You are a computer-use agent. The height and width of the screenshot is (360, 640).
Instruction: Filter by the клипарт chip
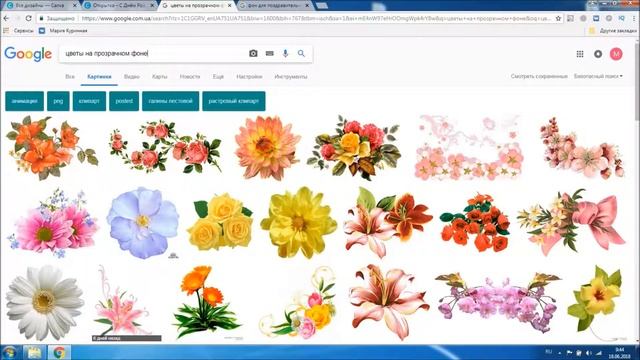pyautogui.click(x=89, y=101)
